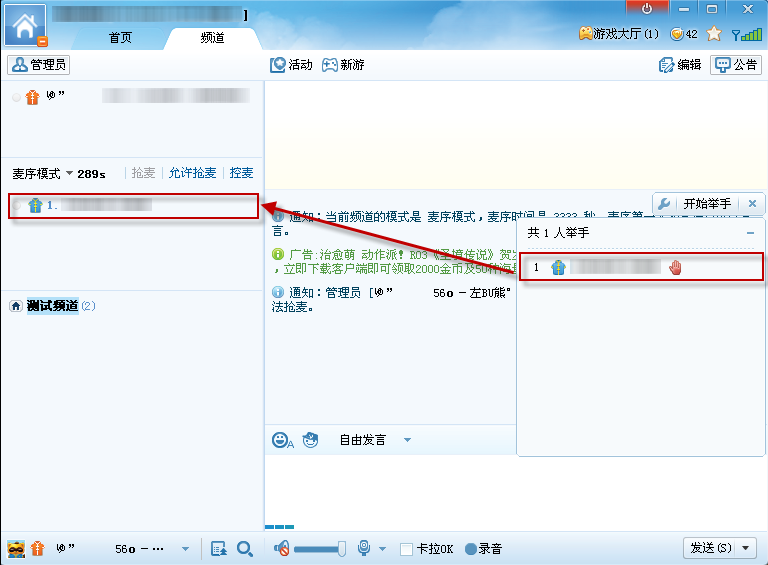Adjust the speaker volume slider
768x565 pixels.
coord(320,549)
